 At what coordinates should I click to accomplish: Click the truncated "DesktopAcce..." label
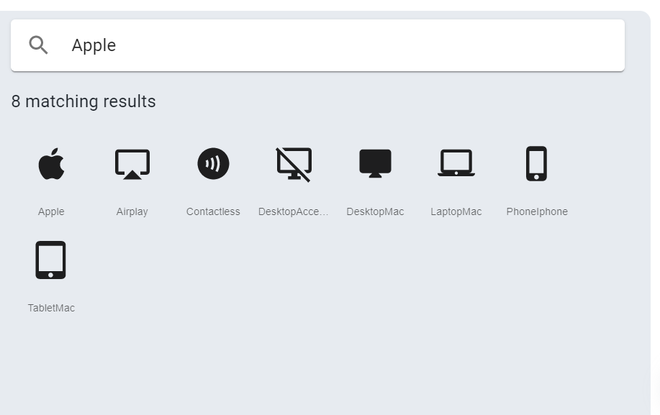point(293,211)
